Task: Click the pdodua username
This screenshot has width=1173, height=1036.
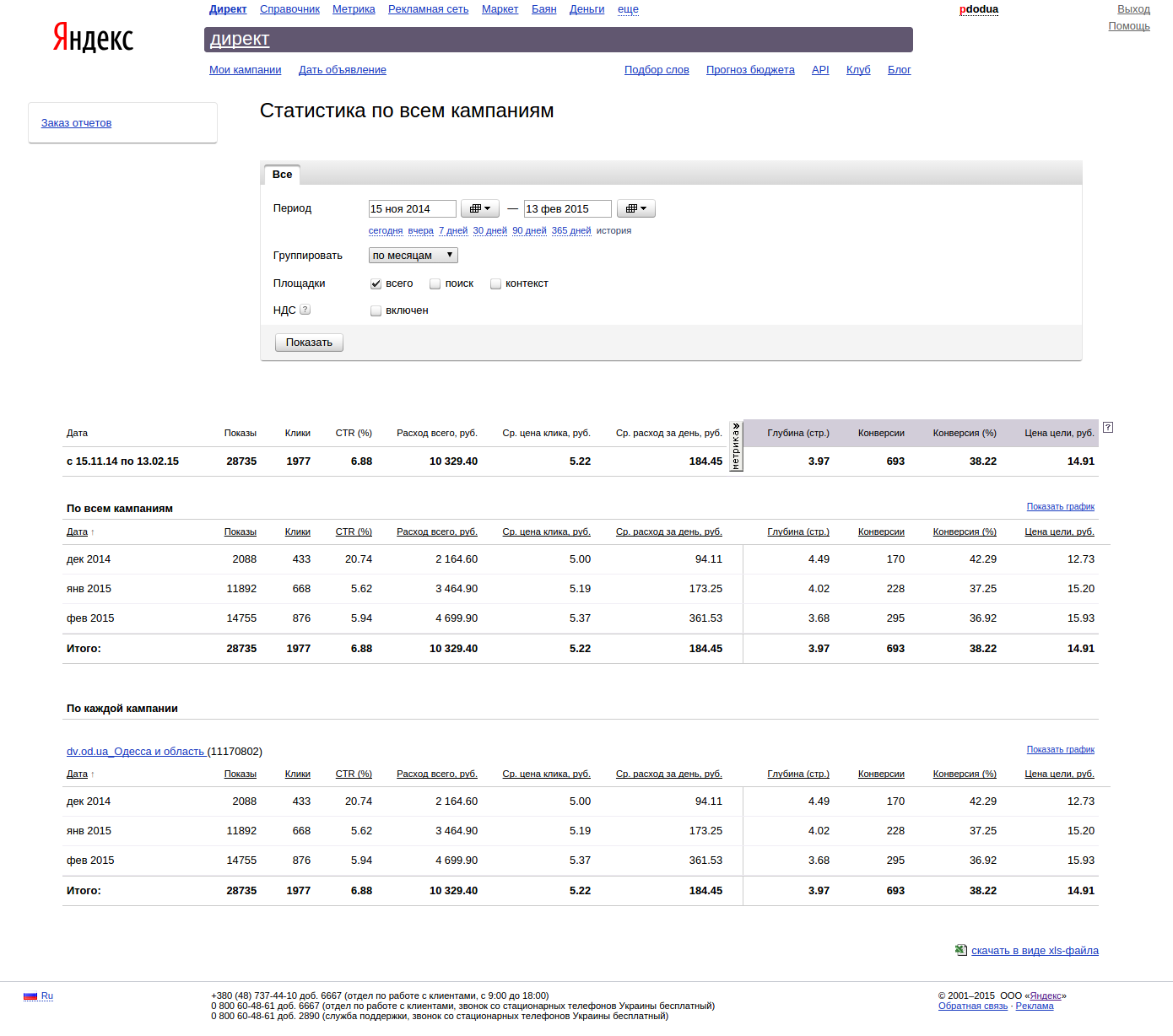Action: (979, 9)
